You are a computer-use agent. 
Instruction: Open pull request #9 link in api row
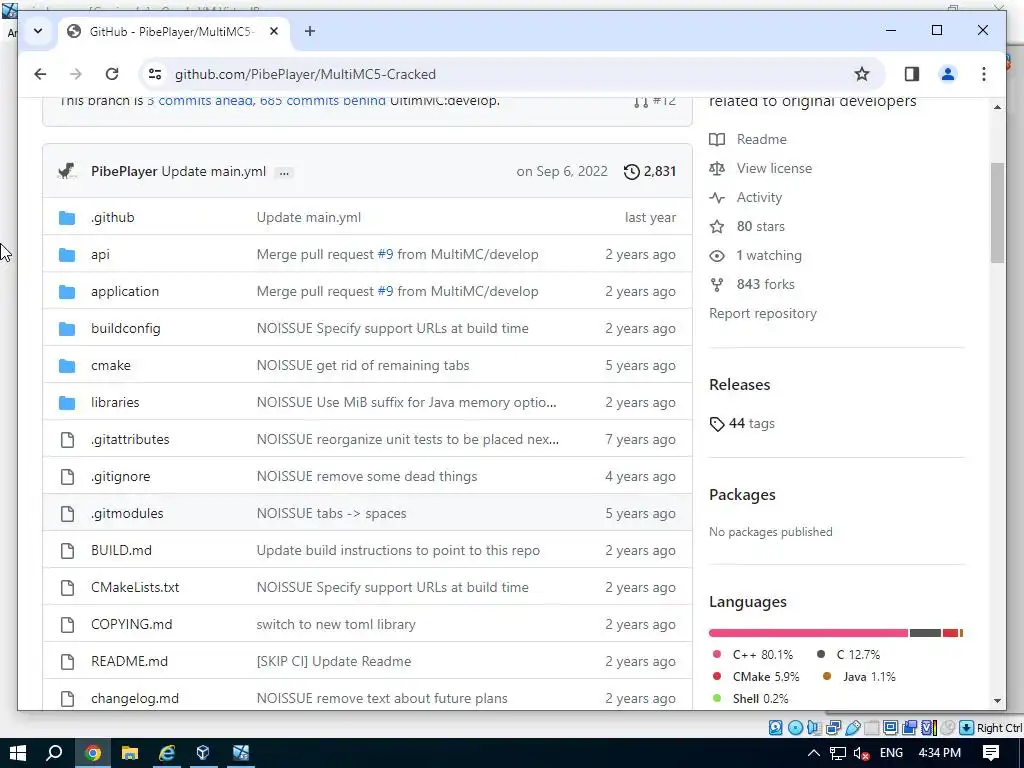click(385, 255)
